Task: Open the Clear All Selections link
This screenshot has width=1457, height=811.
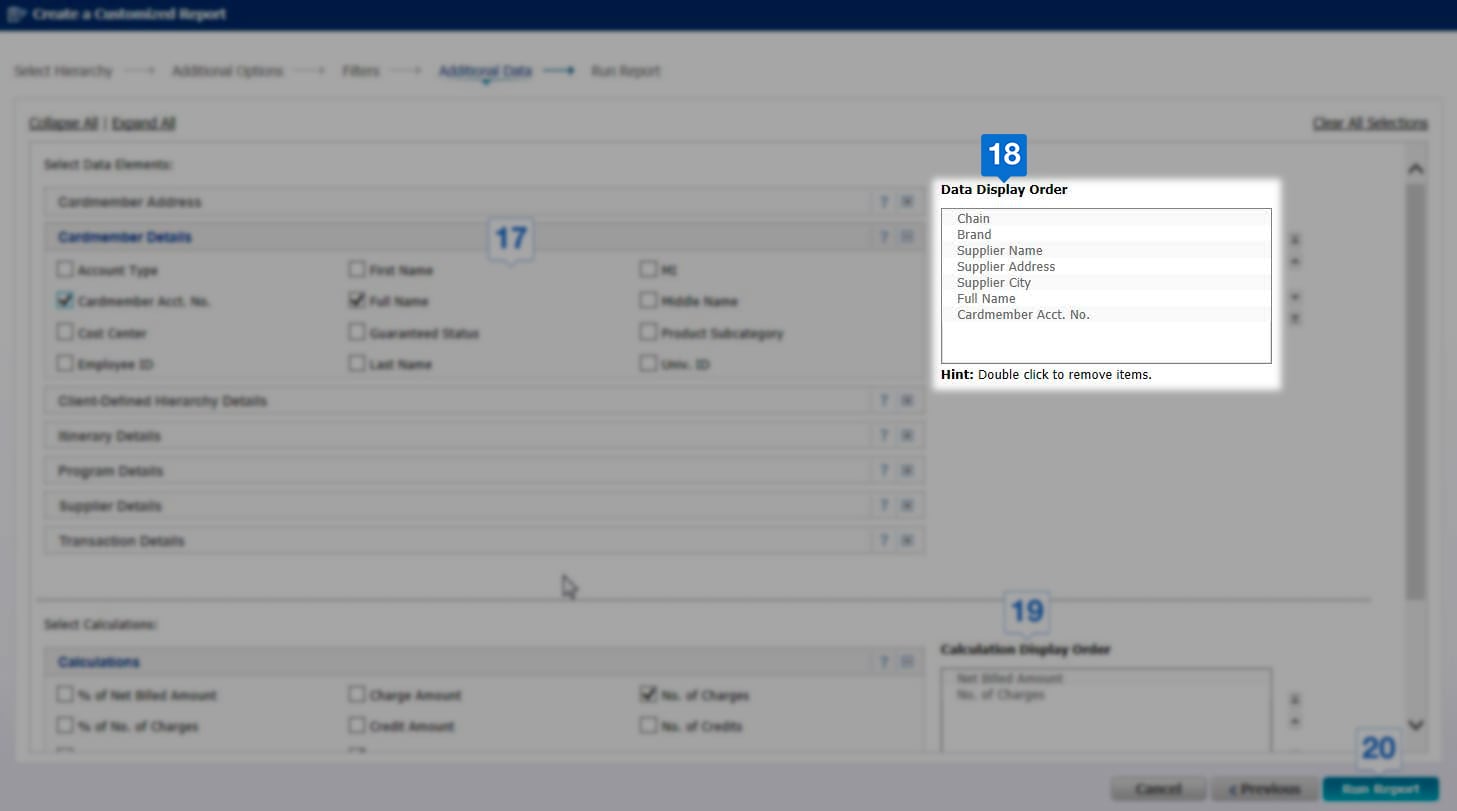Action: click(1369, 123)
